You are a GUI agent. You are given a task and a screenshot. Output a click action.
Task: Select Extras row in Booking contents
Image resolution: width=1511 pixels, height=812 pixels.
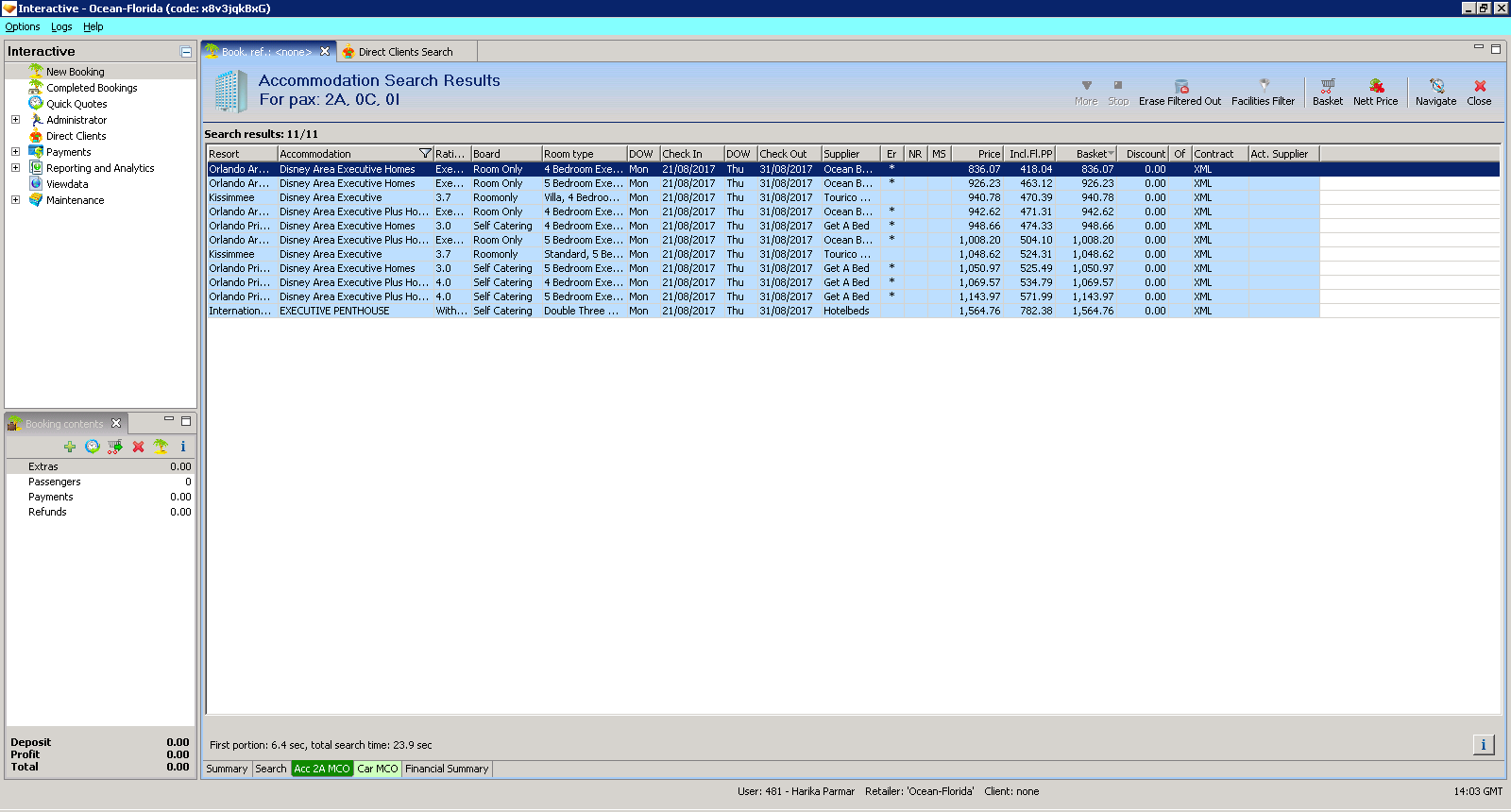(x=101, y=466)
